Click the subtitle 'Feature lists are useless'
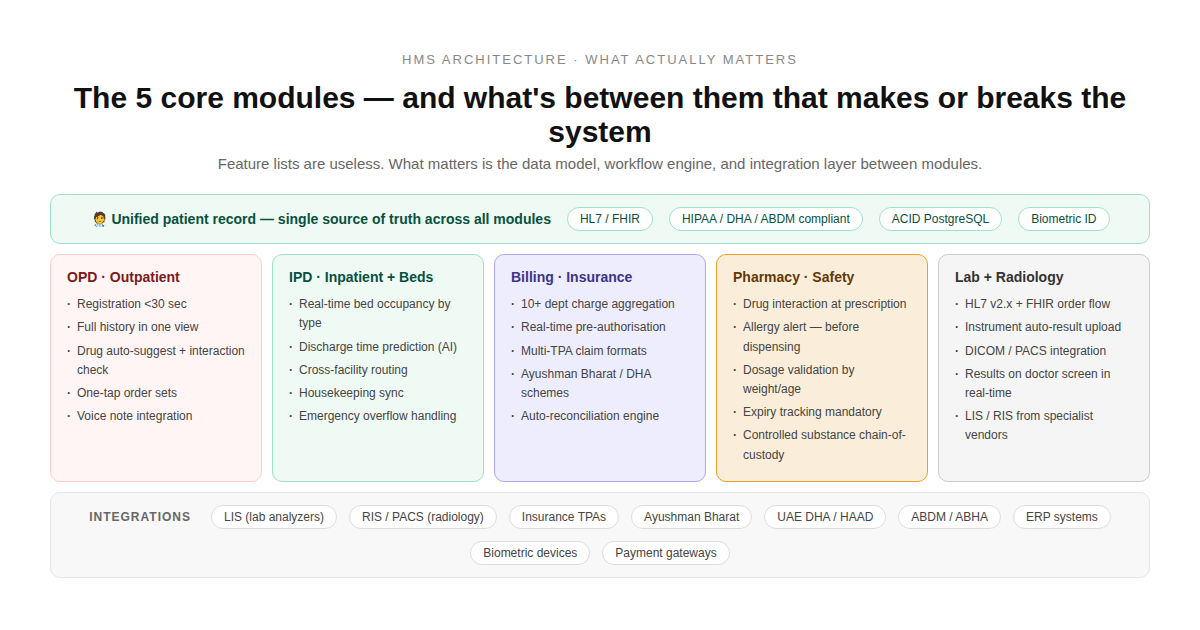The width and height of the screenshot is (1200, 630). coord(600,164)
